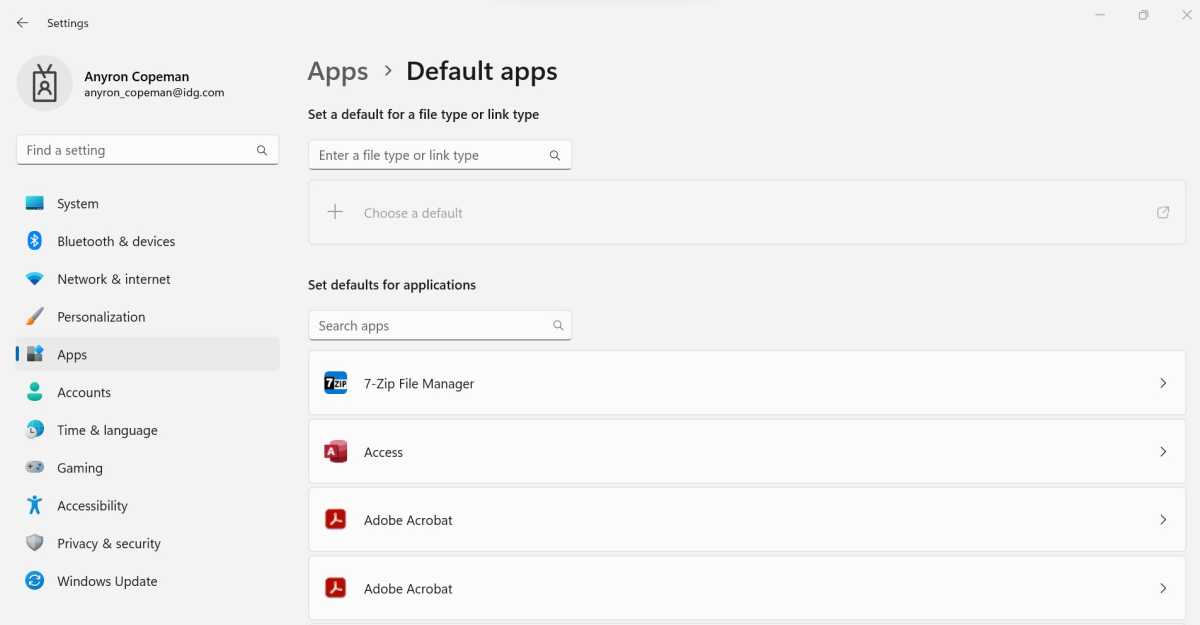This screenshot has height=625, width=1200.
Task: Click the Privacy & security shield icon
Action: point(35,543)
